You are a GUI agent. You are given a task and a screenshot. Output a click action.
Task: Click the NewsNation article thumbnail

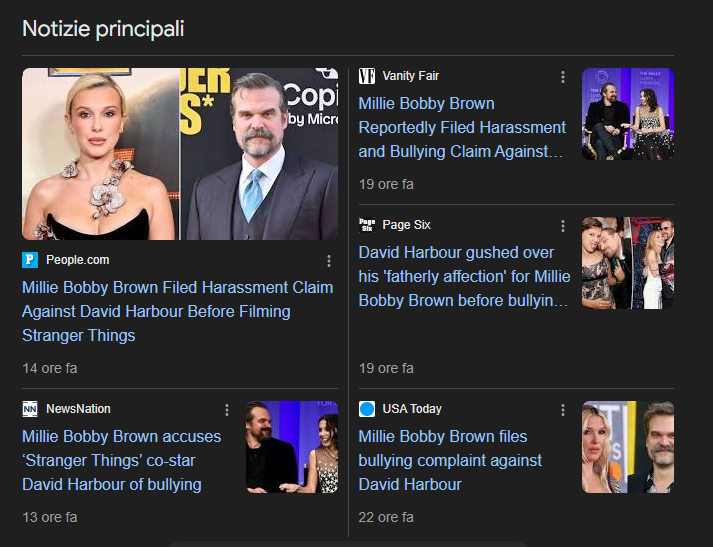click(x=292, y=447)
